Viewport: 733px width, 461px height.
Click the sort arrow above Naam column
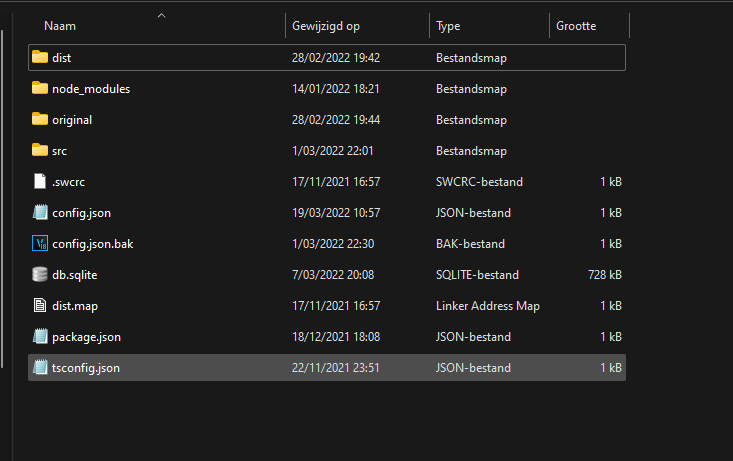pos(161,15)
